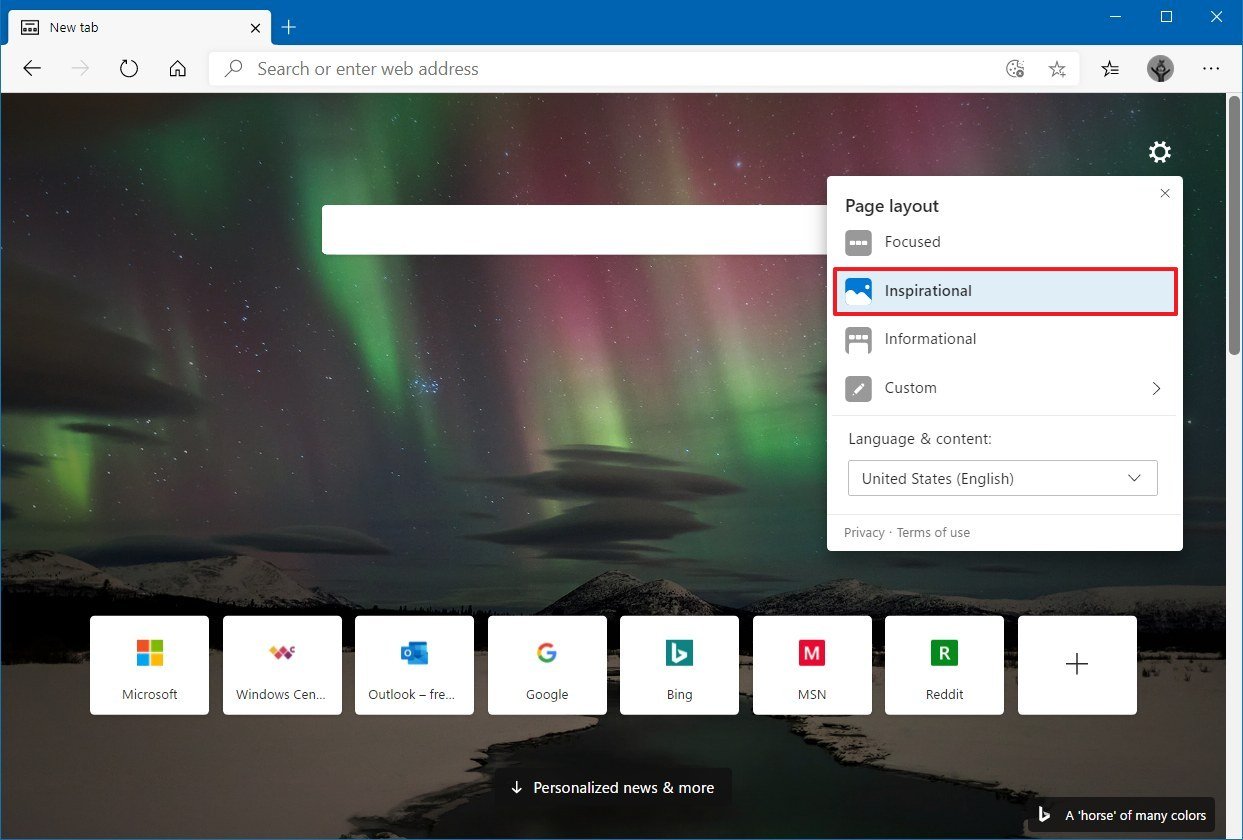
Task: Show Personalized news & more
Action: [x=613, y=788]
